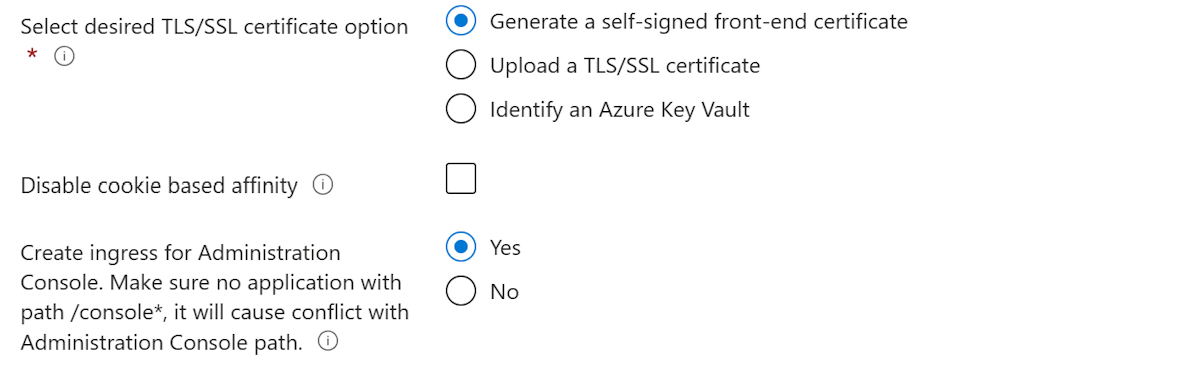1200x366 pixels.
Task: Tick the Disable cookie based affinity checkbox
Action: point(461,178)
